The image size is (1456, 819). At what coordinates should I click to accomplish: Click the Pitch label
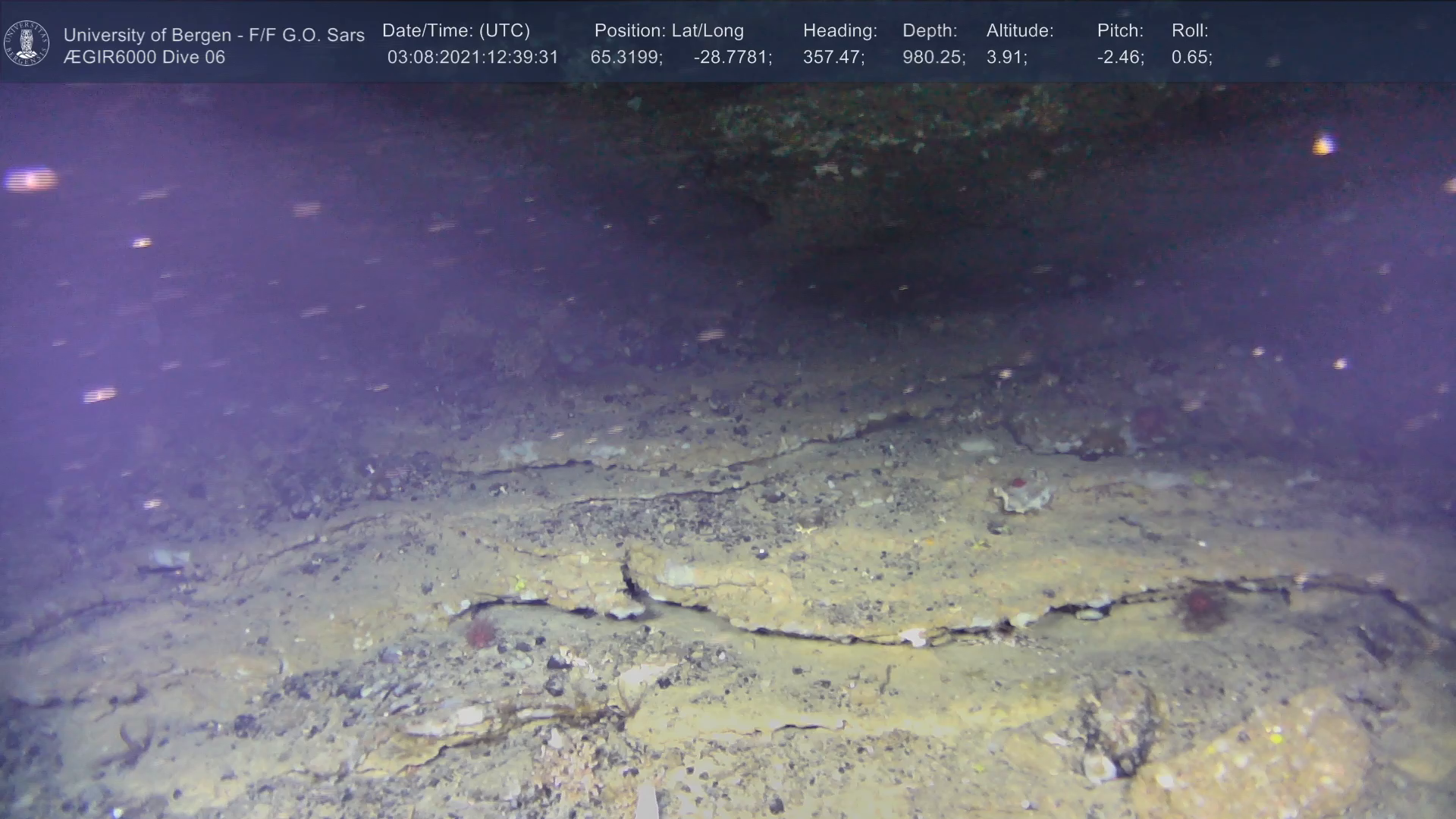click(x=1119, y=31)
